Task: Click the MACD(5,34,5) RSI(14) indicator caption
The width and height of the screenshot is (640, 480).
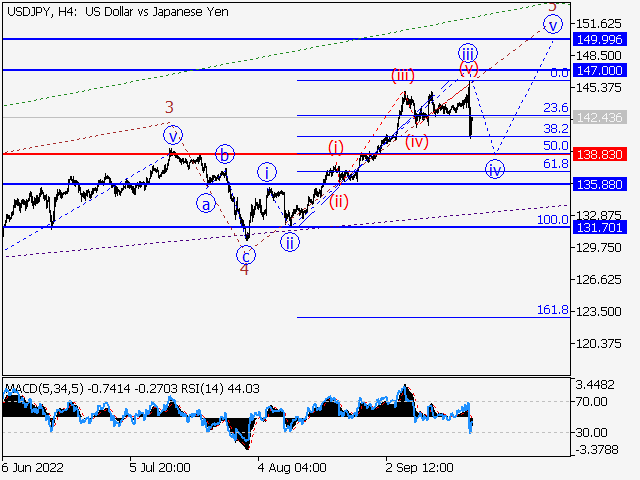Action: point(131,388)
